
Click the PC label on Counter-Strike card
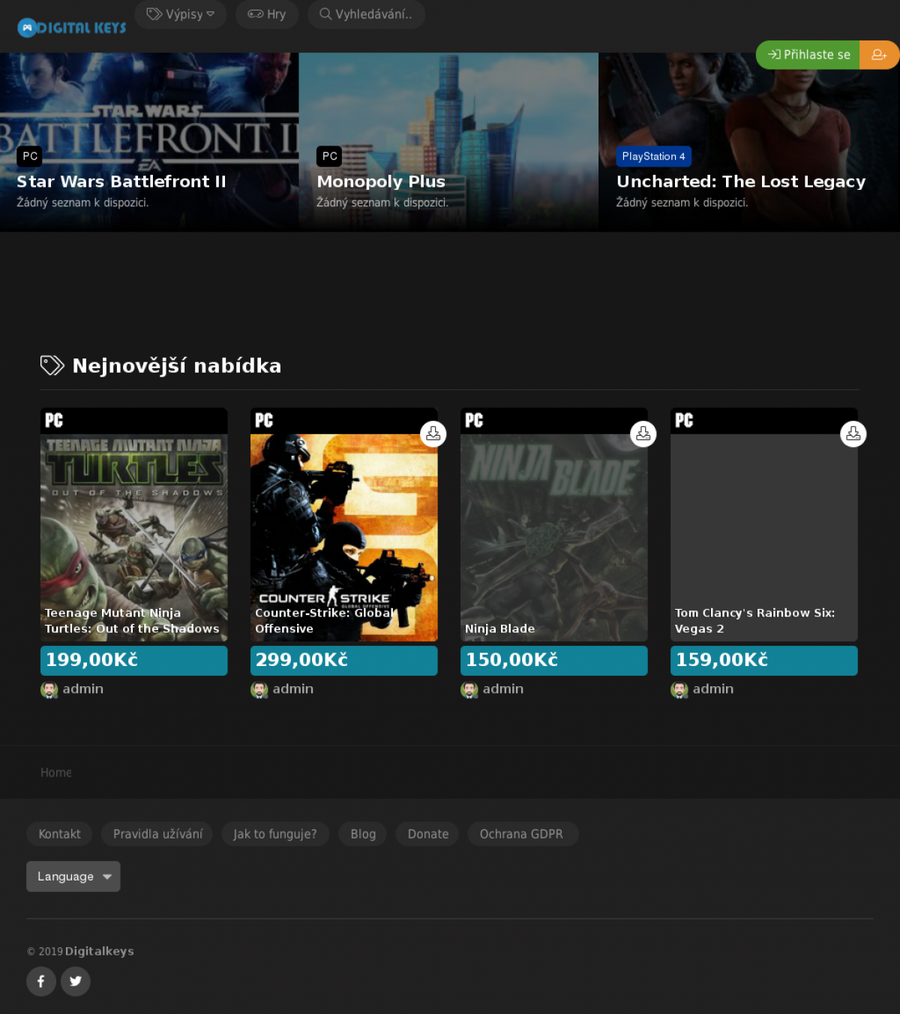[264, 421]
